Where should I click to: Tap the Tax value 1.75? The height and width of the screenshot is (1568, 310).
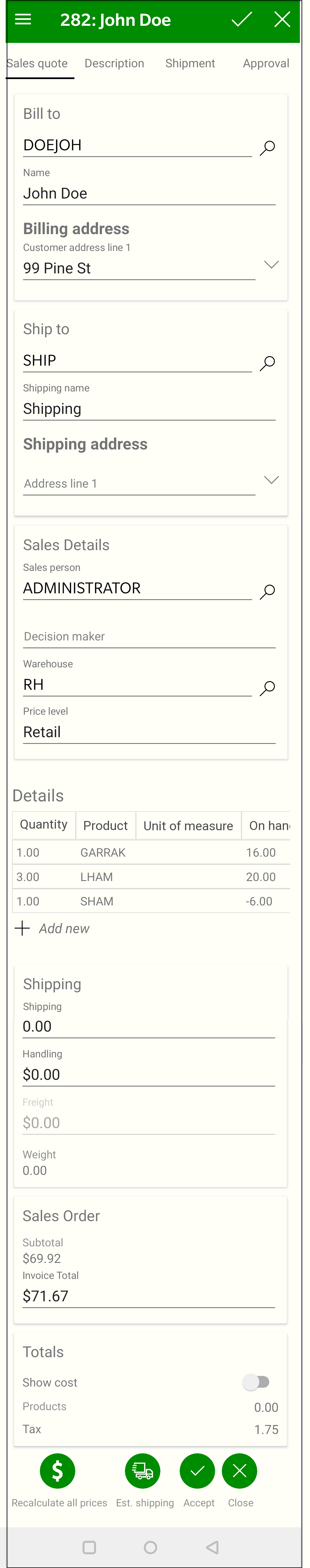click(x=266, y=1429)
